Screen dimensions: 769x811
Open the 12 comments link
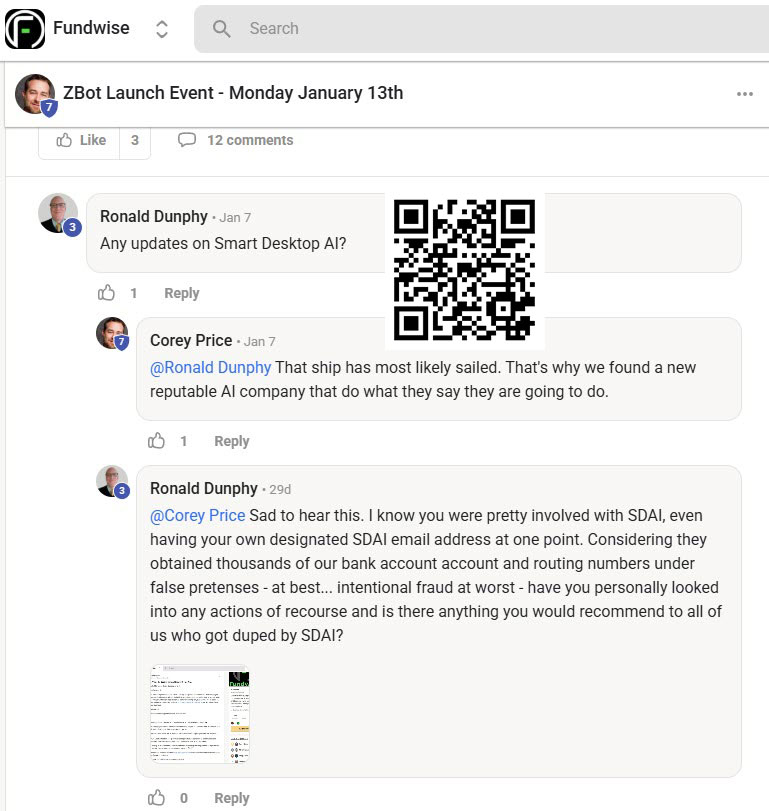click(x=250, y=140)
